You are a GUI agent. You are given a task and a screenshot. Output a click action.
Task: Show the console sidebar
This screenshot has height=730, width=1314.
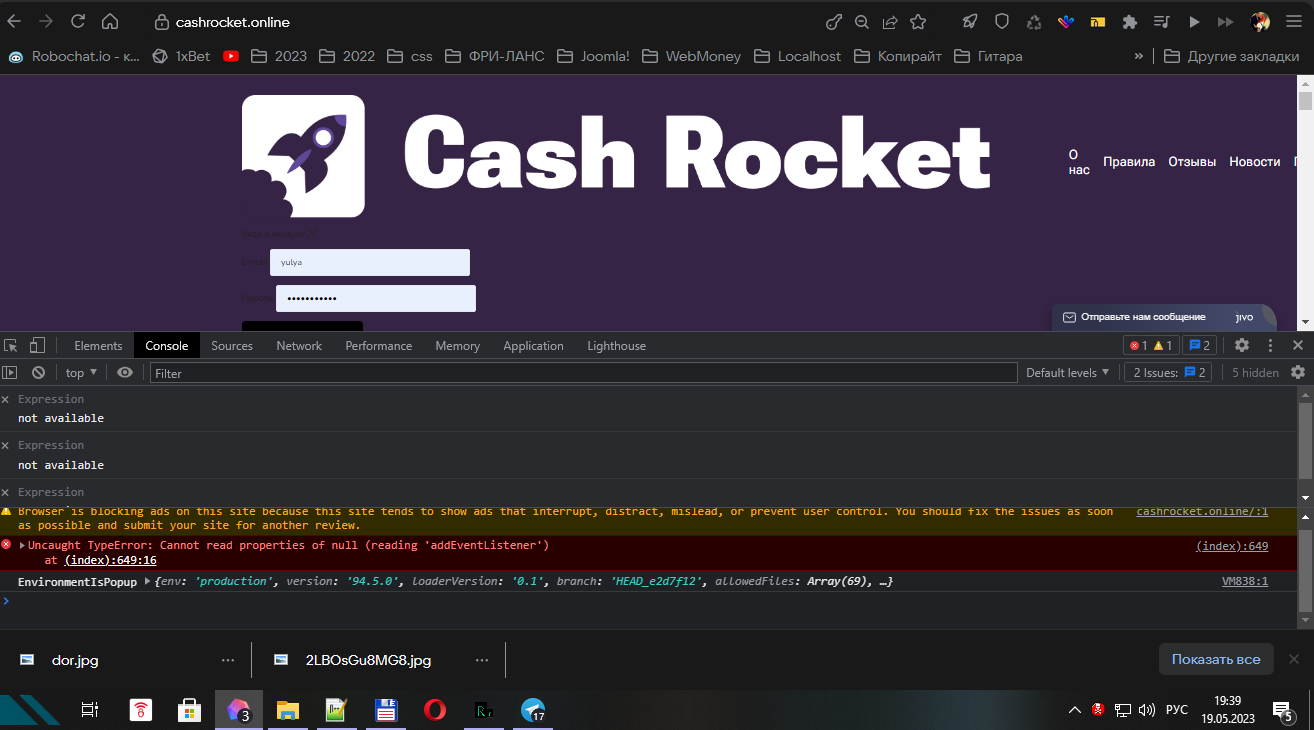(10, 372)
